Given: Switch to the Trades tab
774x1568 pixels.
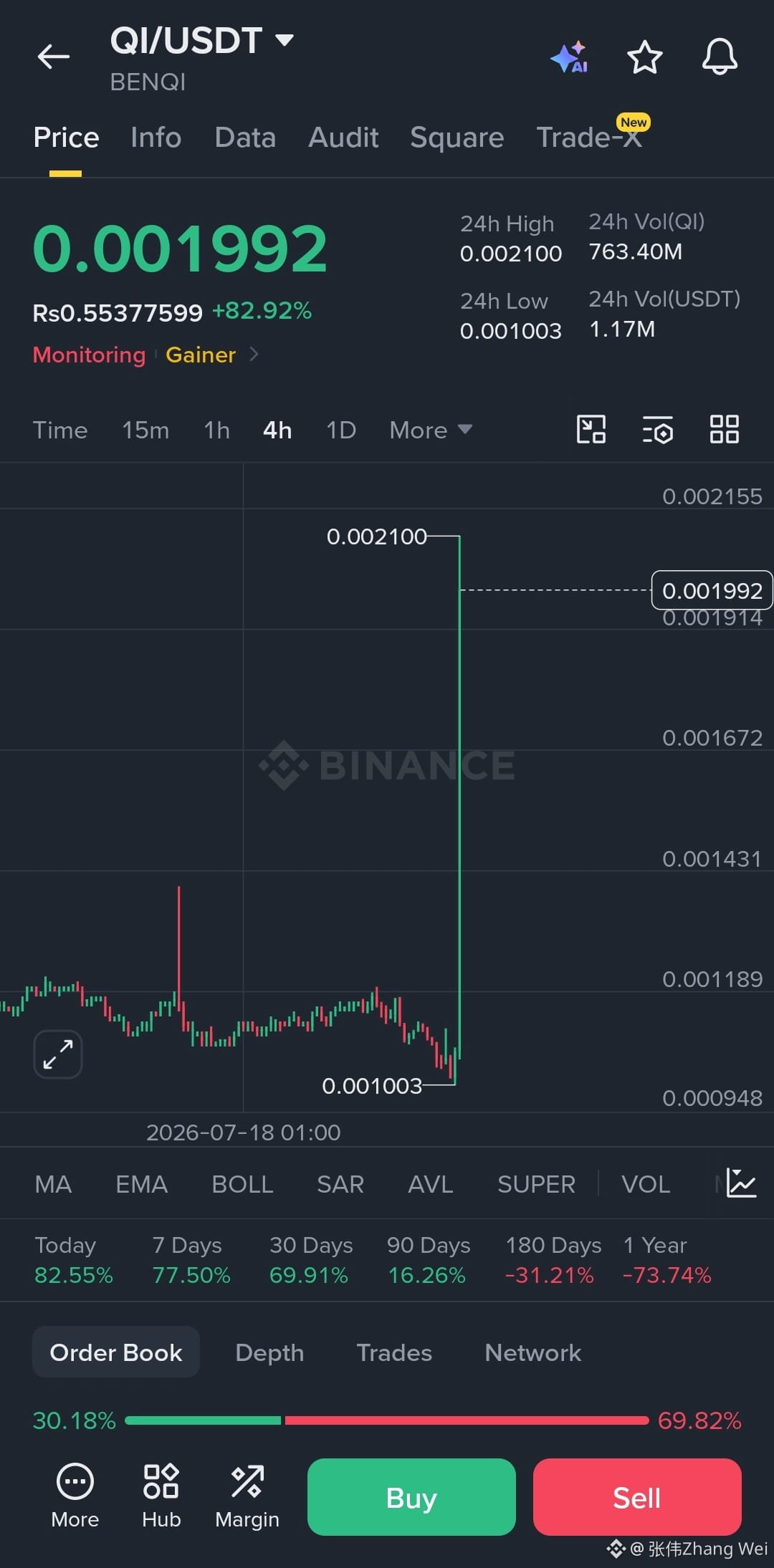Looking at the screenshot, I should click(x=394, y=1352).
